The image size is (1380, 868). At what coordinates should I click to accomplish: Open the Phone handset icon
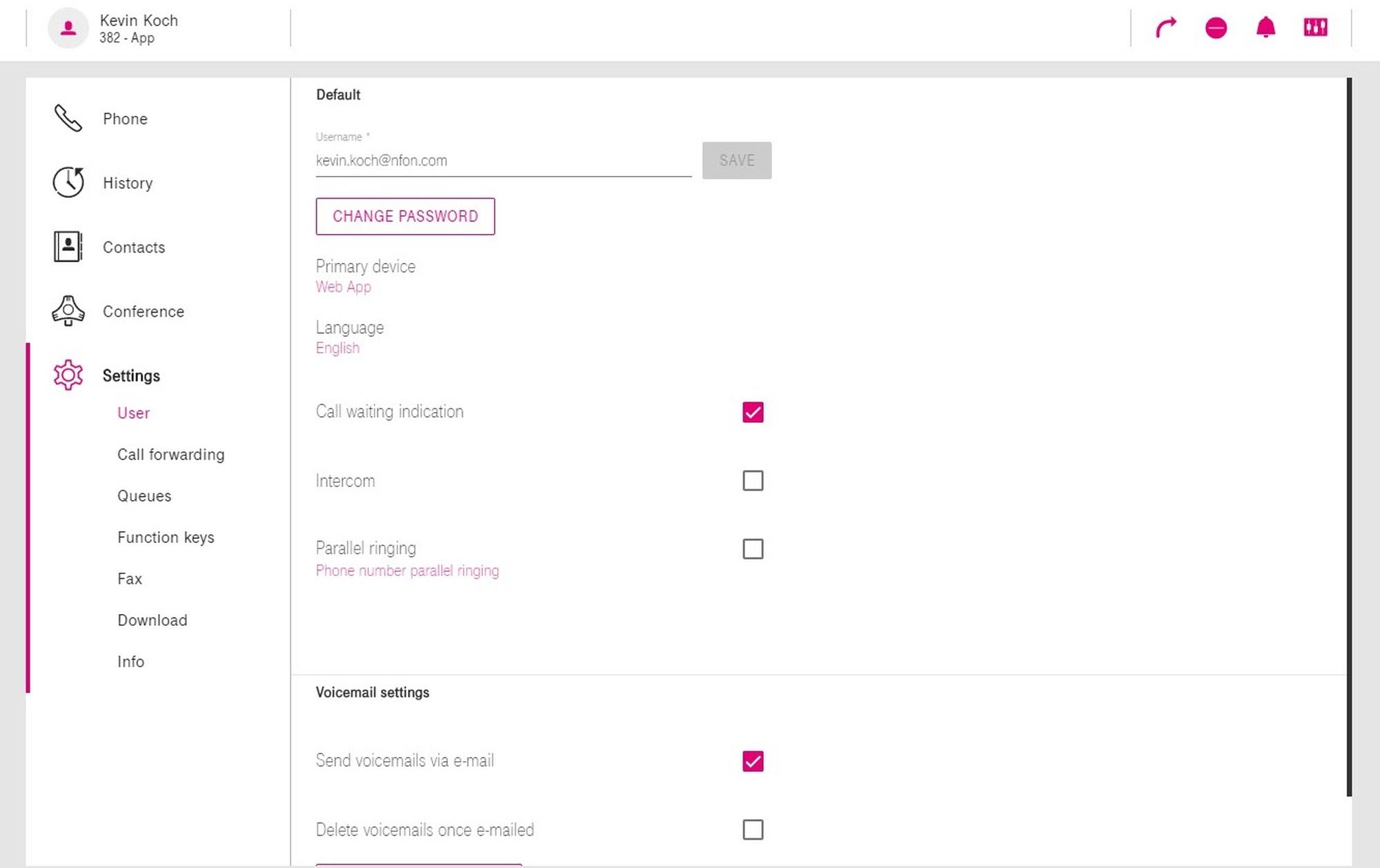68,119
